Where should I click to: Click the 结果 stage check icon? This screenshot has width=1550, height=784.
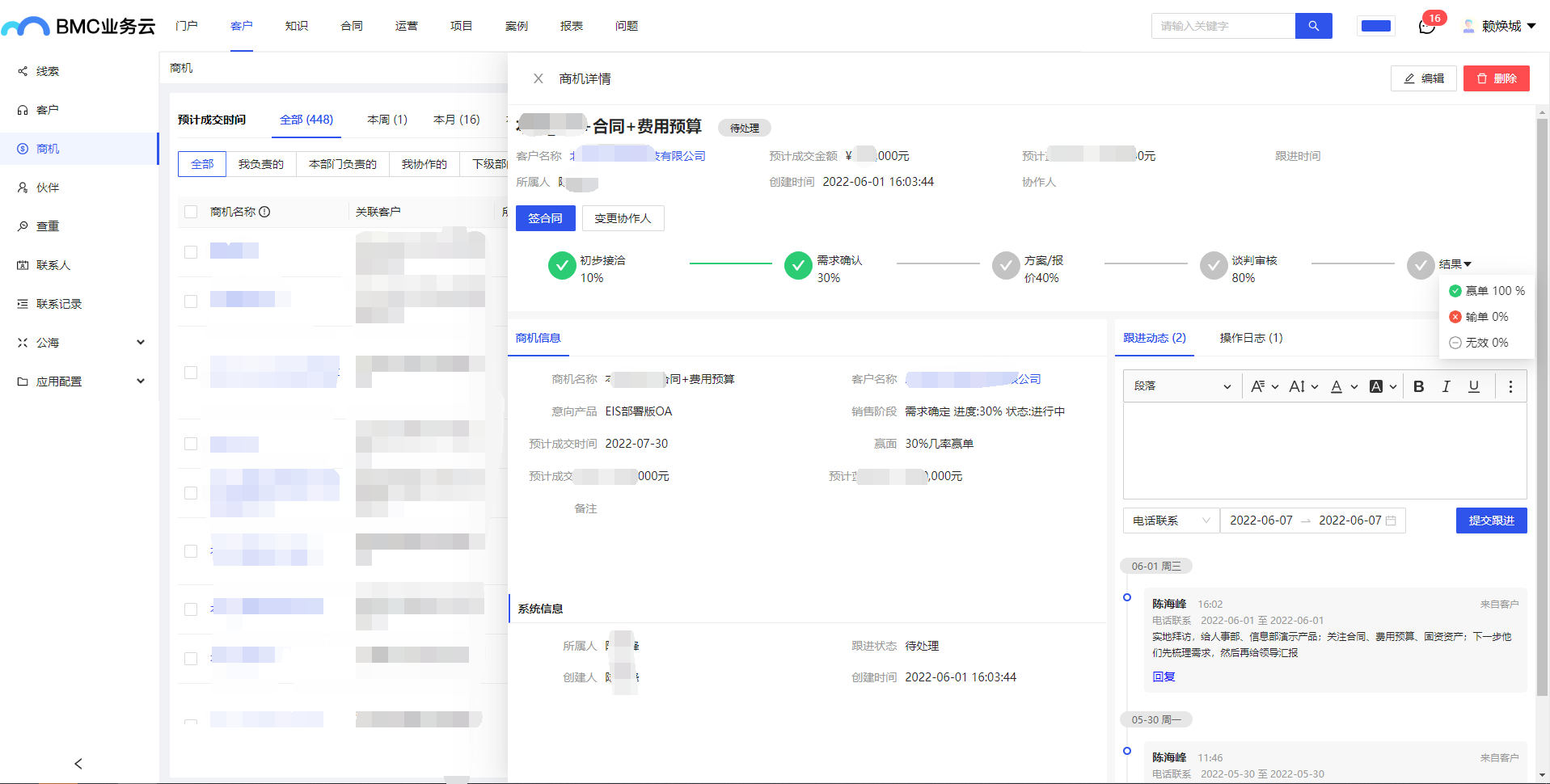pos(1421,265)
